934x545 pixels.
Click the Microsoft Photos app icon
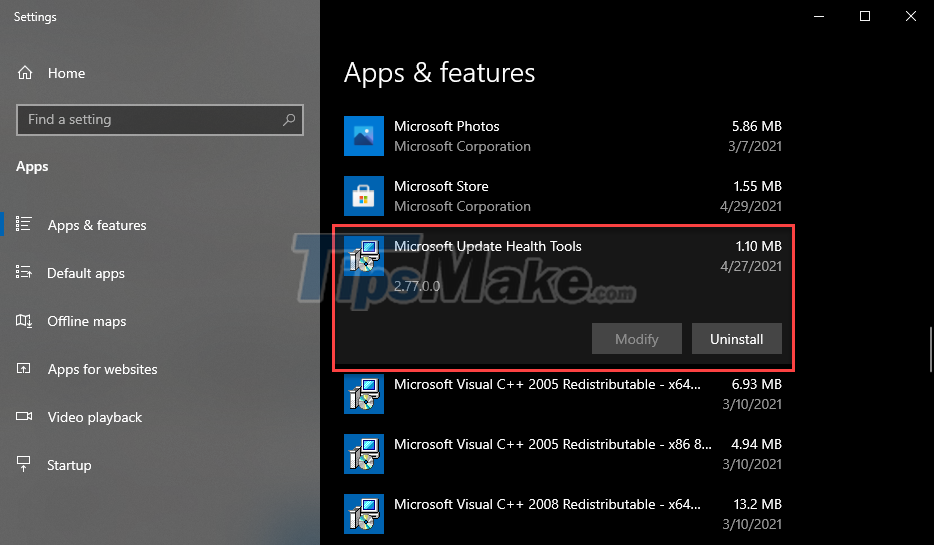364,136
